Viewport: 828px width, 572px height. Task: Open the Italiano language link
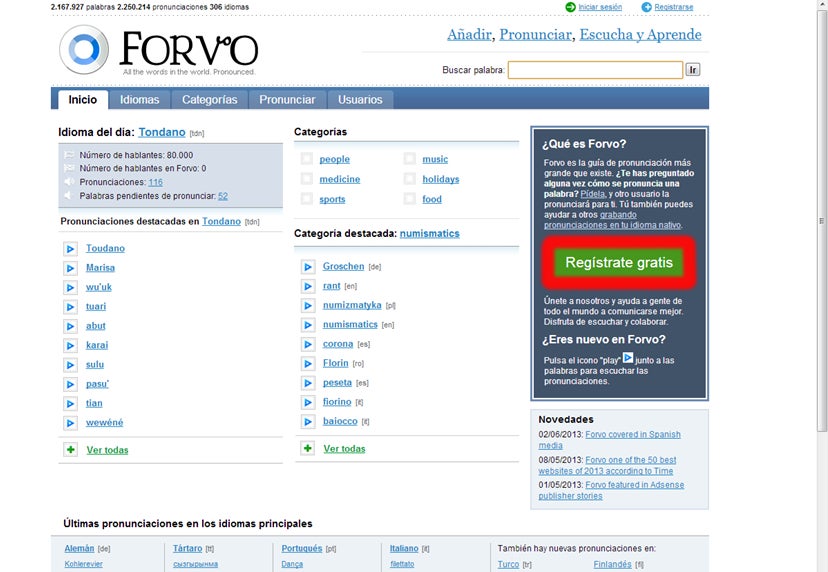[404, 549]
